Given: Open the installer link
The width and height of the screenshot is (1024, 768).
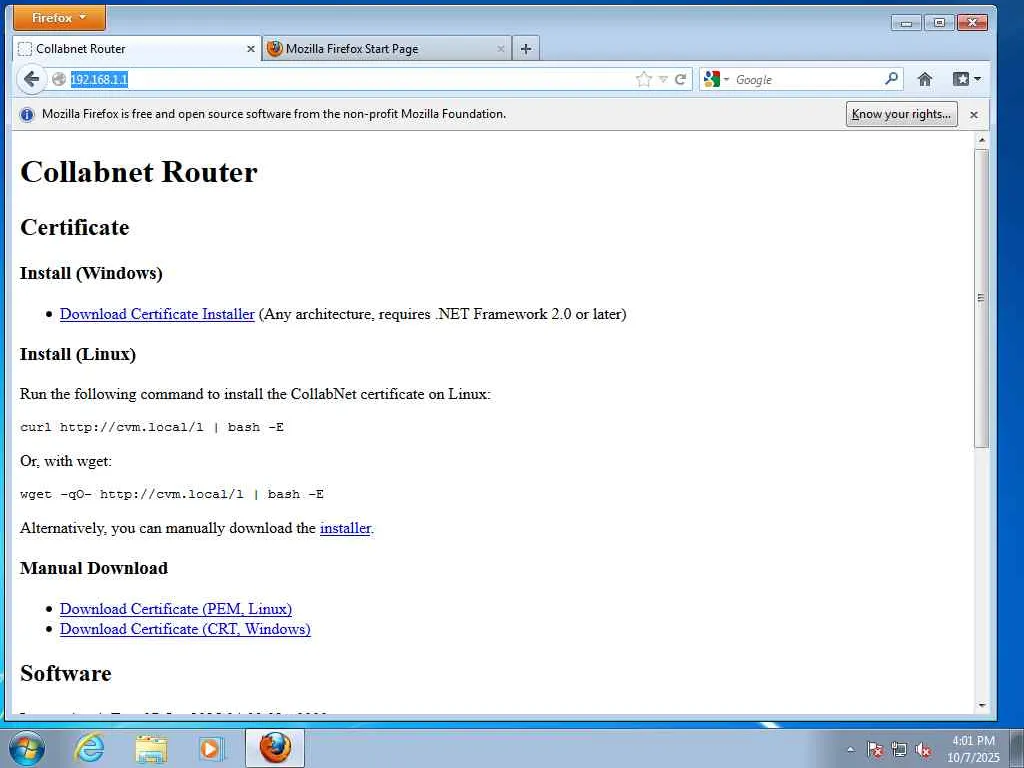Looking at the screenshot, I should click(x=345, y=528).
